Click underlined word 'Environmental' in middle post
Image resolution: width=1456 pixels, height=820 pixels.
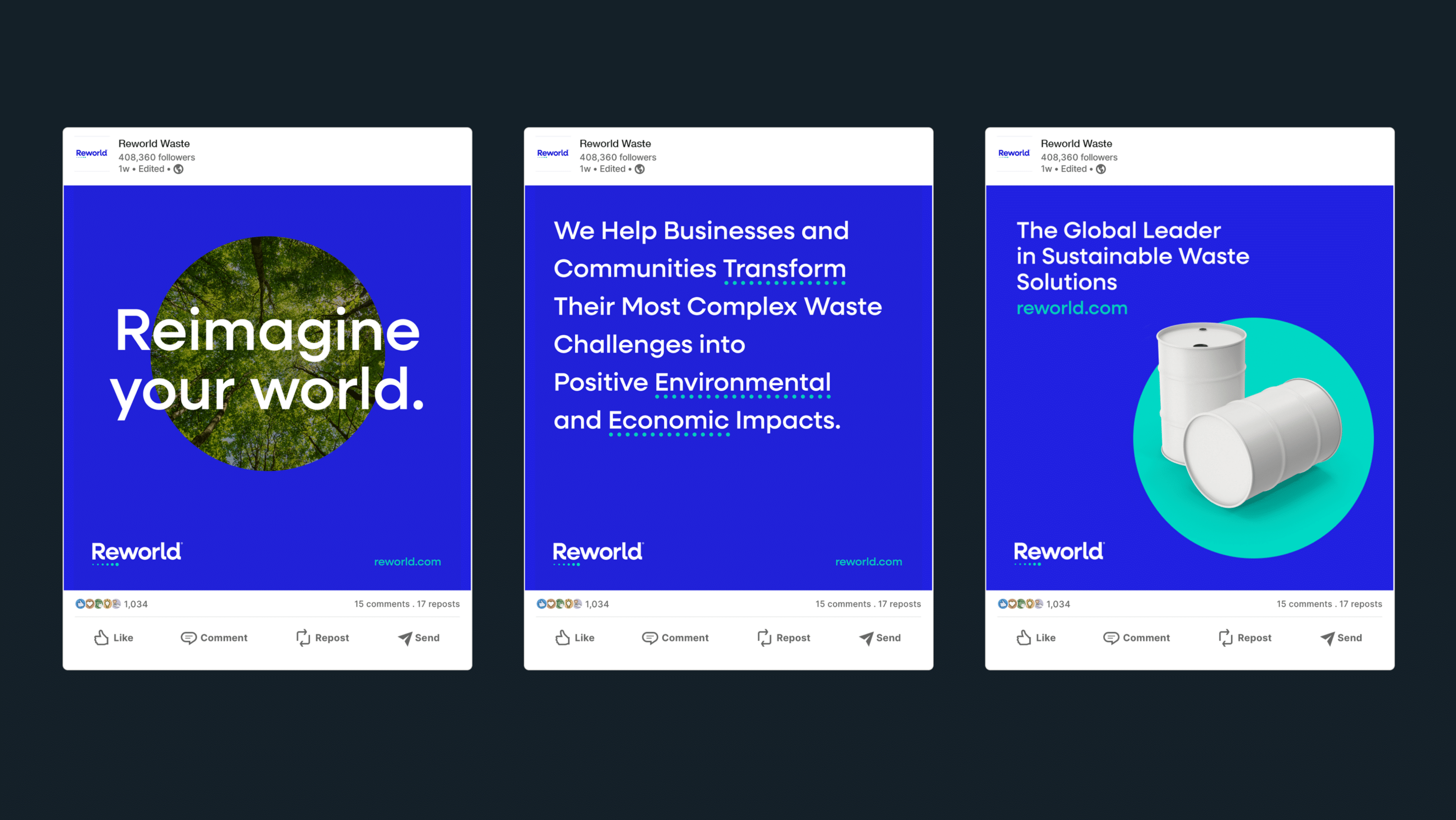[743, 383]
